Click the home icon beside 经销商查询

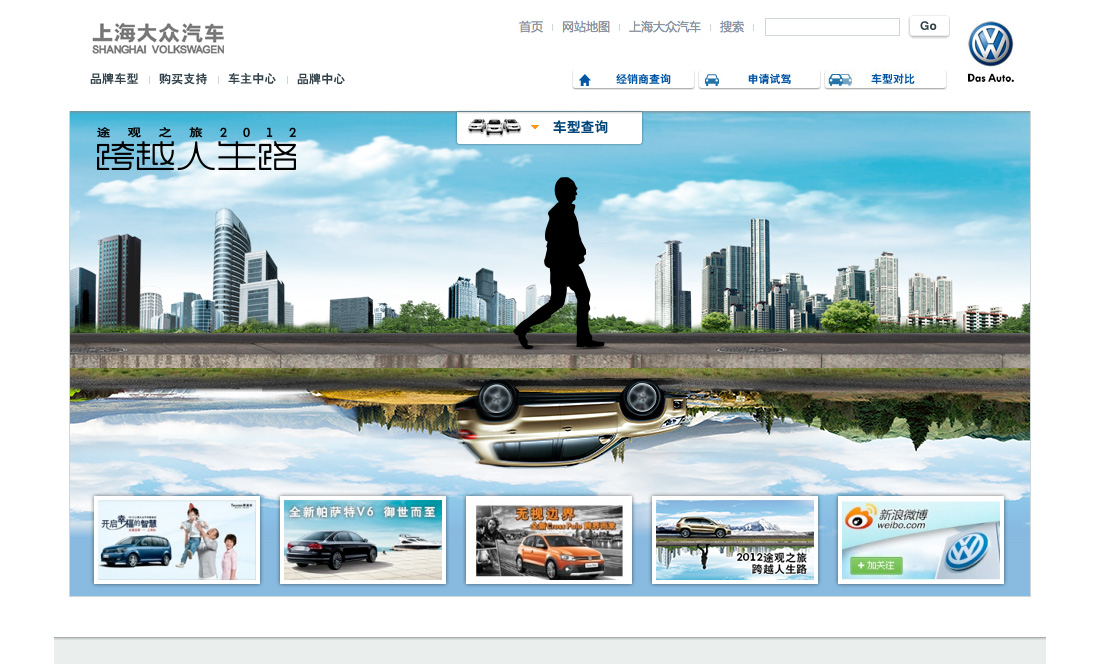[x=584, y=80]
